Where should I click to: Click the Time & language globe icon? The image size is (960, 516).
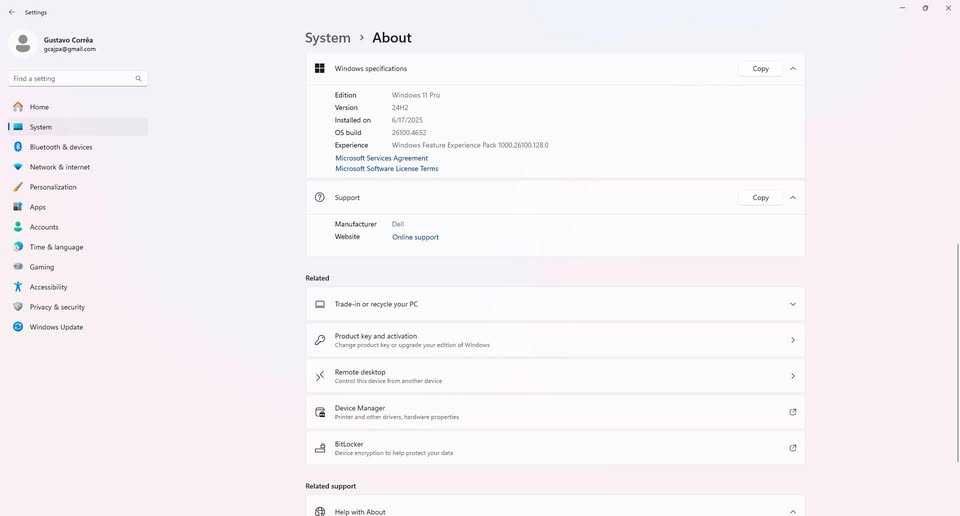point(18,247)
